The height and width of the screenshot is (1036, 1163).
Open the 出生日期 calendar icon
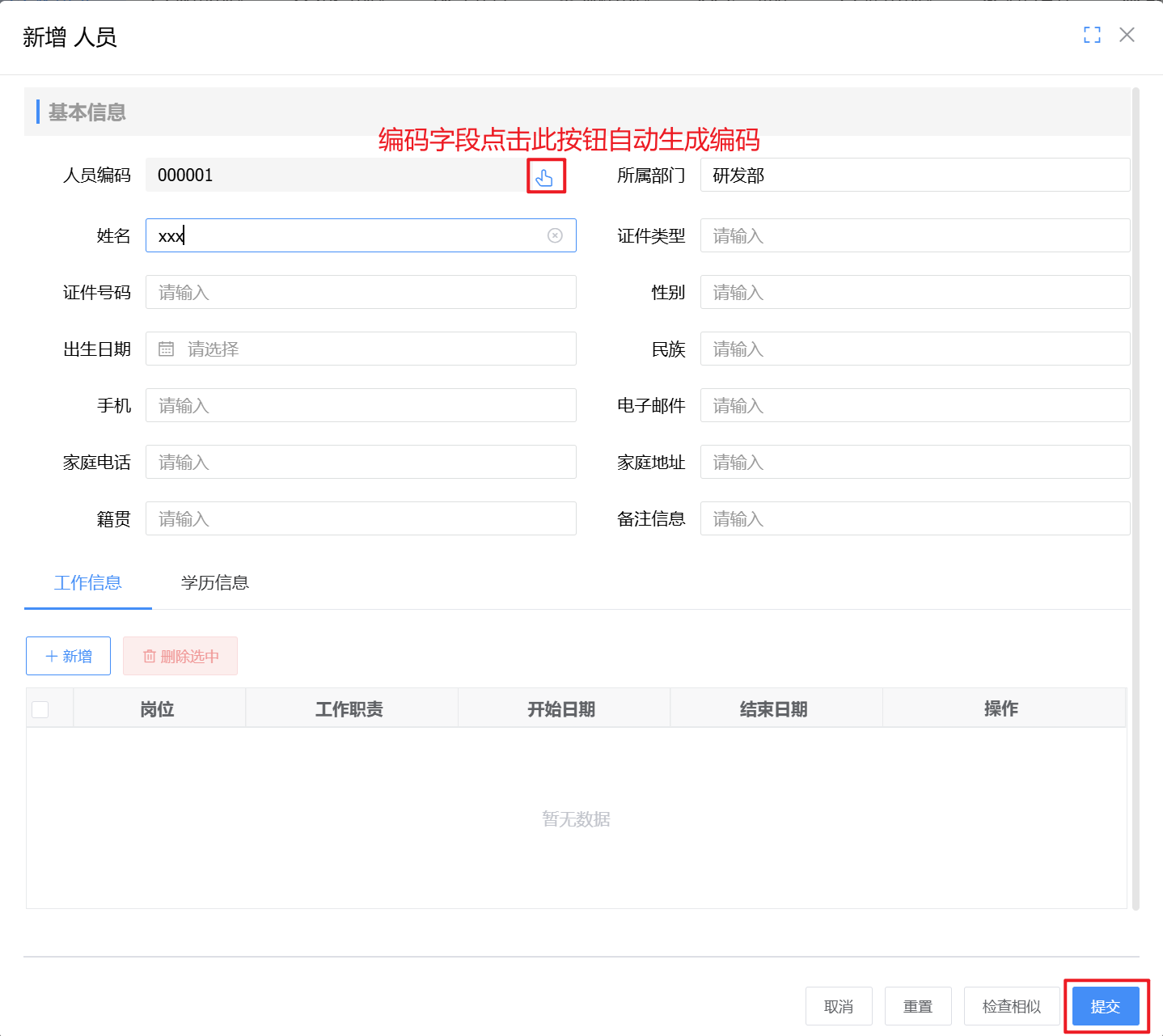167,349
